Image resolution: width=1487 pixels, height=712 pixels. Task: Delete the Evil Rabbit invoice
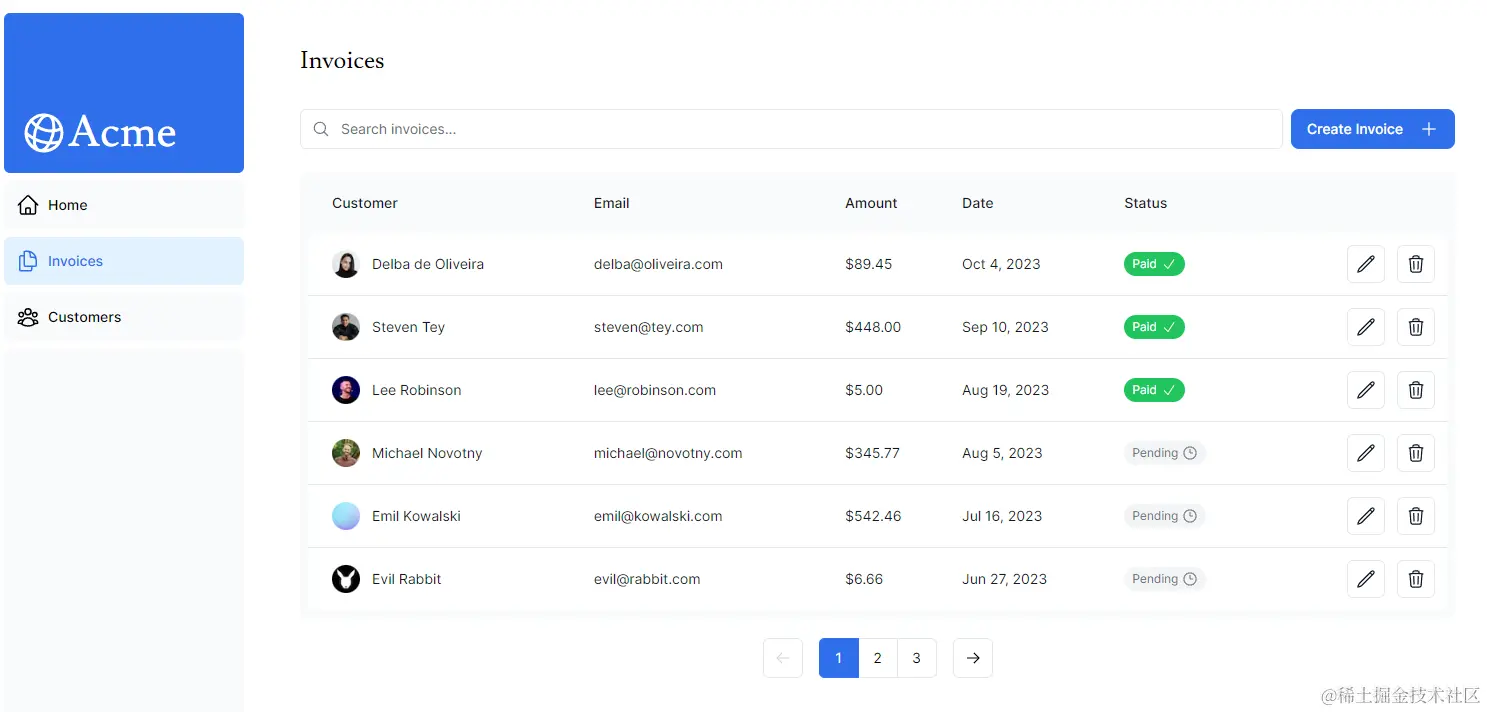[1415, 579]
